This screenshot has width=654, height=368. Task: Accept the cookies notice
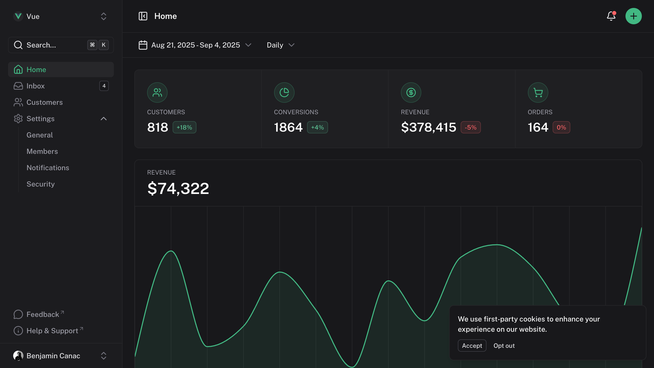[x=472, y=345]
